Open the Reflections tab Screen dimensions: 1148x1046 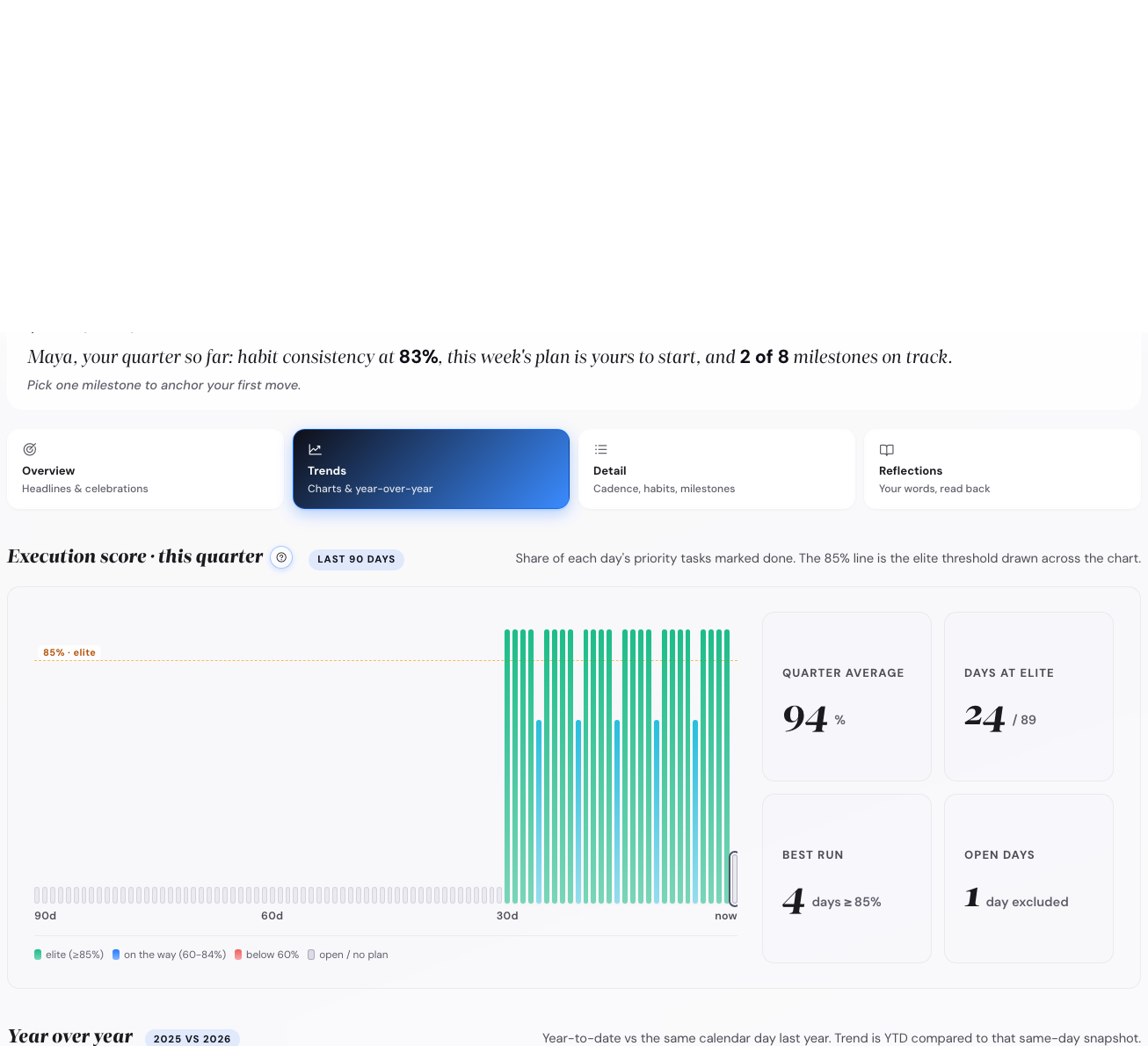click(1002, 469)
